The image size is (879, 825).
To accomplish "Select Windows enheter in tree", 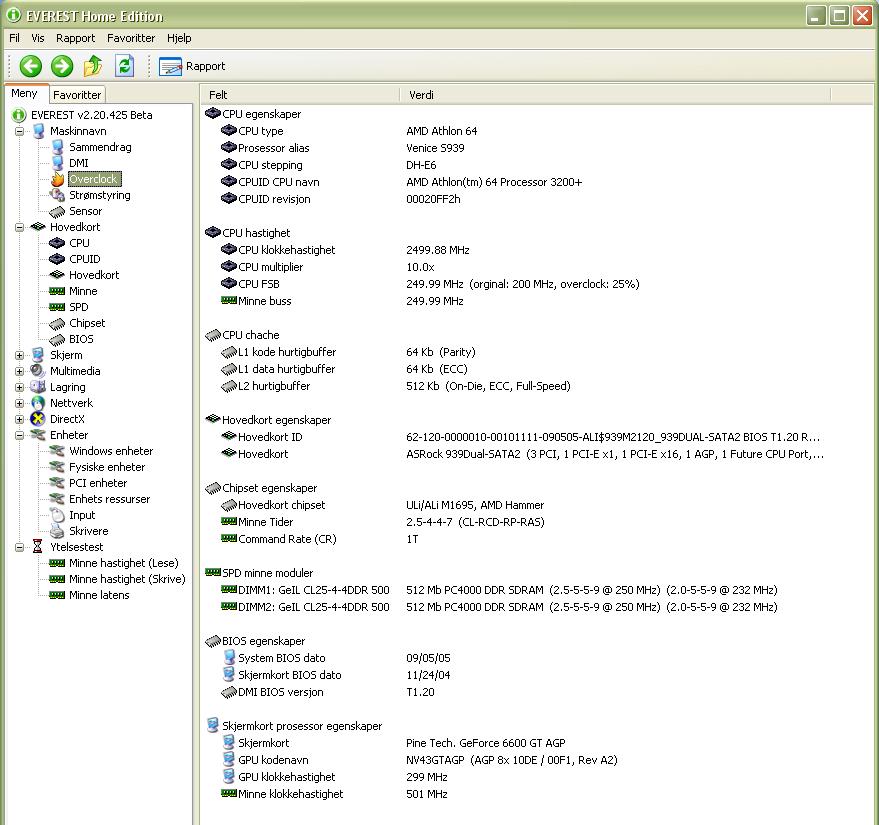I will [111, 451].
